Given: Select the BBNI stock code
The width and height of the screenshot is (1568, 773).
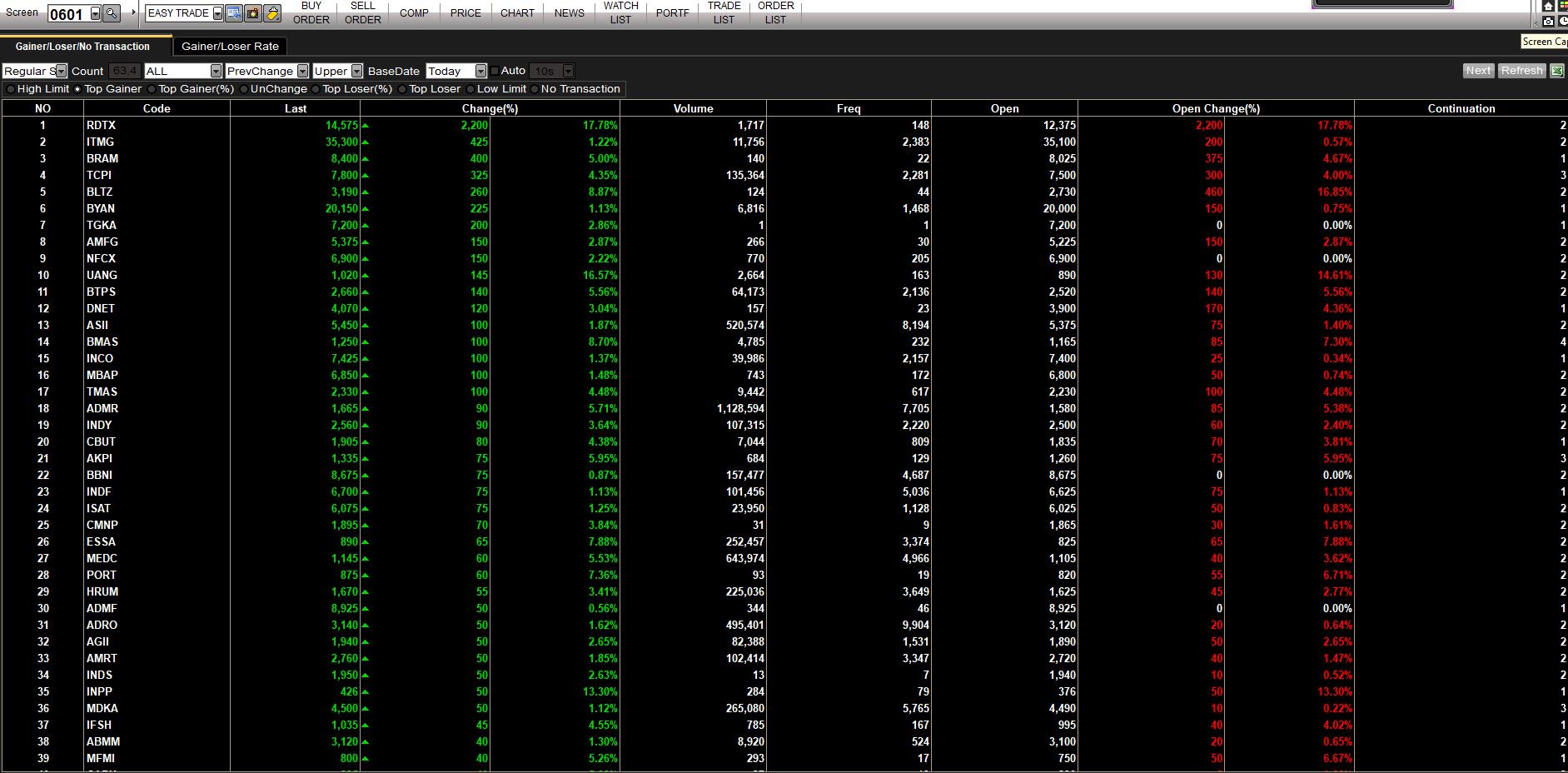Looking at the screenshot, I should (x=99, y=475).
